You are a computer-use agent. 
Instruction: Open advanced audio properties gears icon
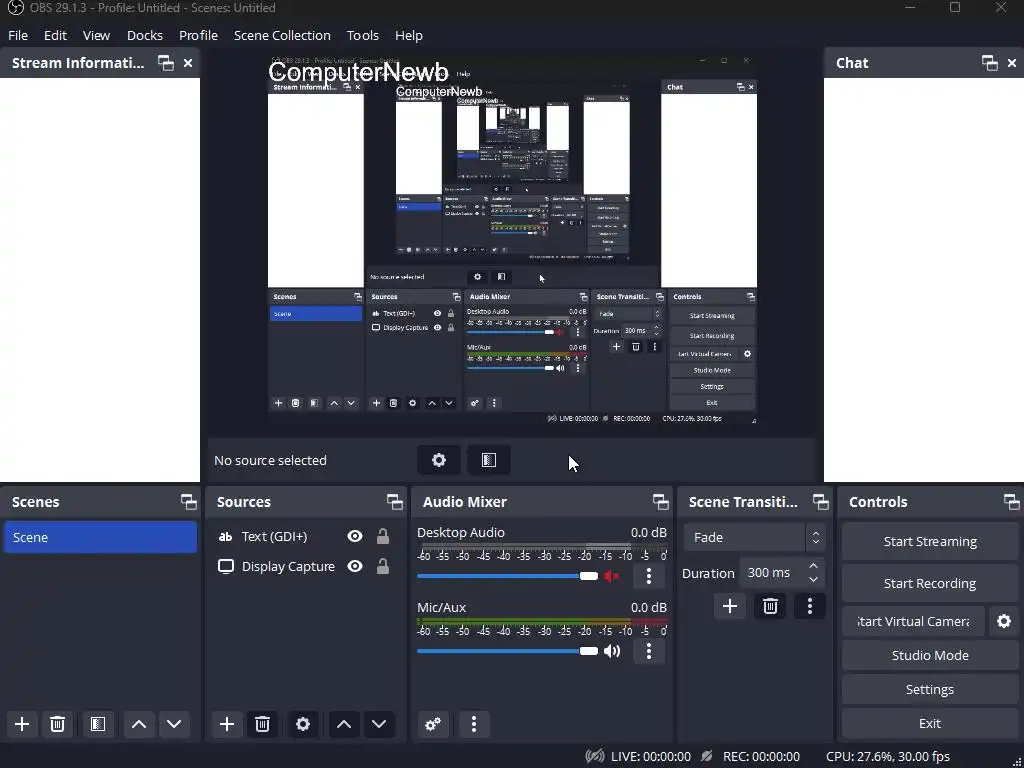[433, 724]
